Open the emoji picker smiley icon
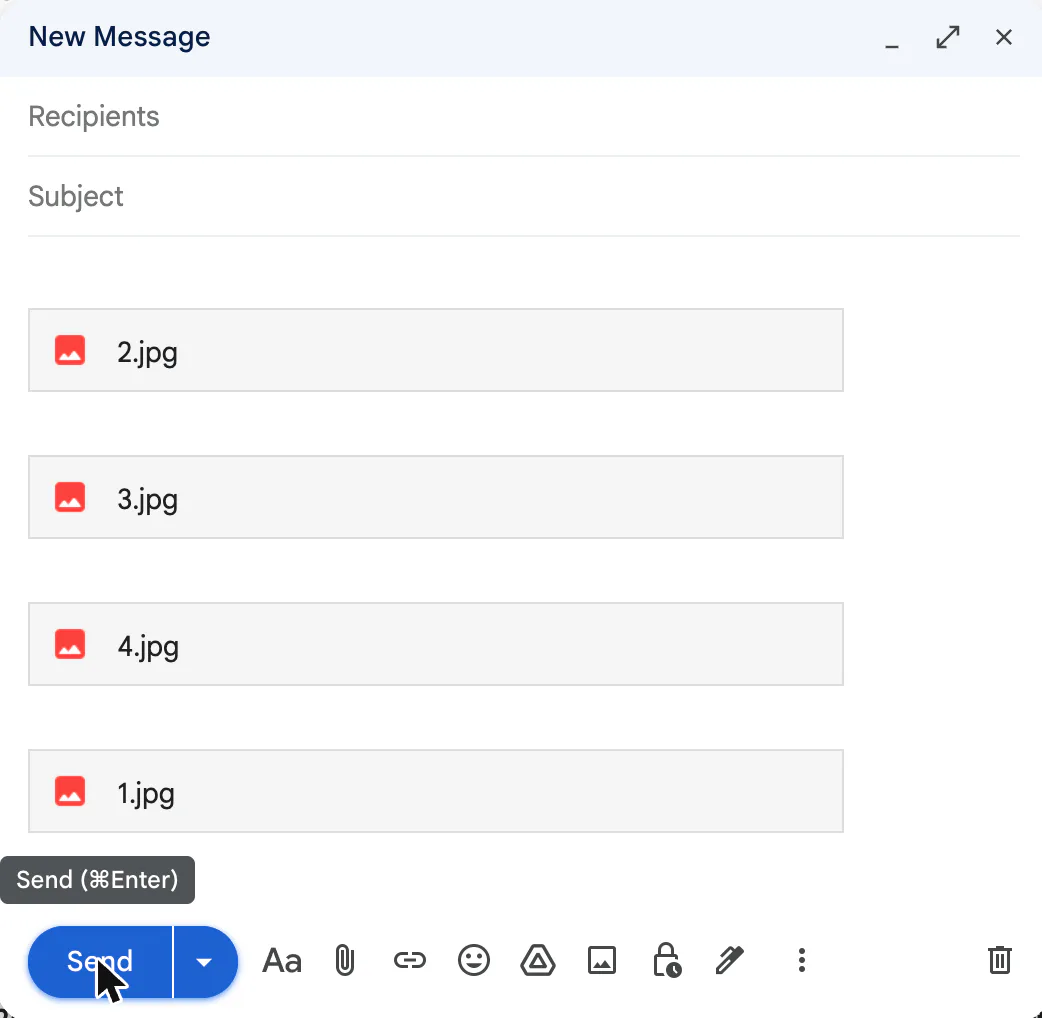This screenshot has width=1042, height=1018. click(474, 961)
